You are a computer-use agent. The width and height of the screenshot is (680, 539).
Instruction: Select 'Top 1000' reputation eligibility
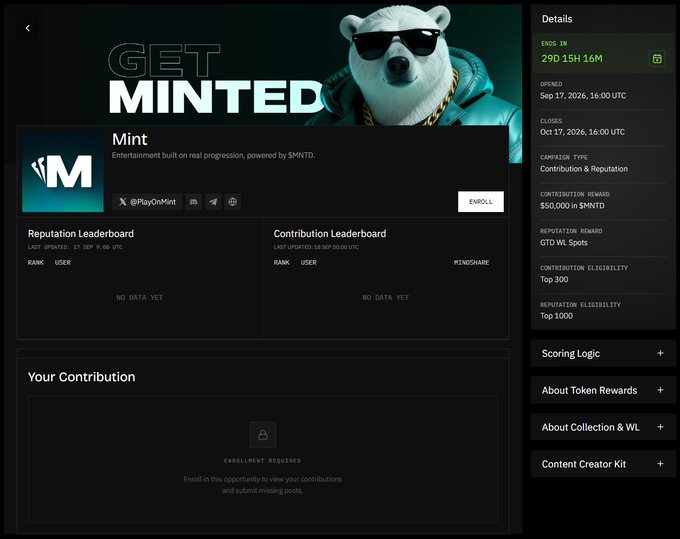(x=556, y=316)
